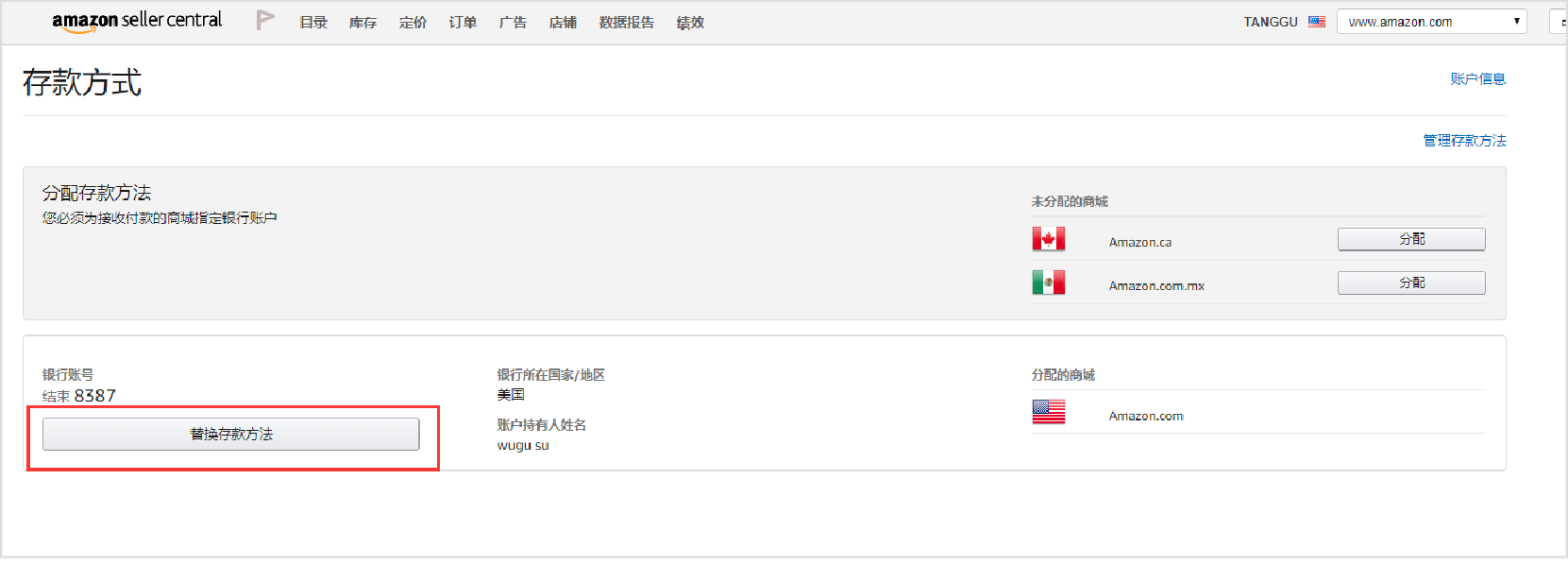Open the 绩效 menu
This screenshot has height=565, width=1568.
(690, 23)
